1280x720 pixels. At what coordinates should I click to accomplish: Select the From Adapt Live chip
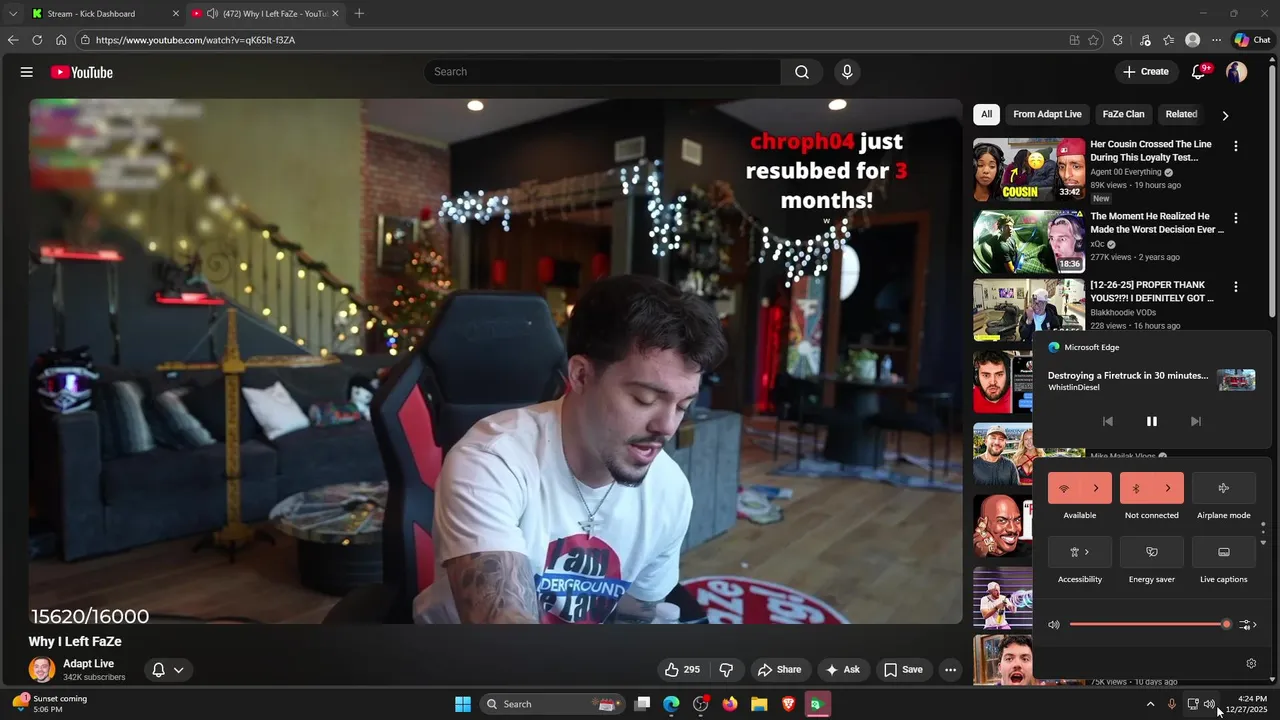tap(1047, 114)
